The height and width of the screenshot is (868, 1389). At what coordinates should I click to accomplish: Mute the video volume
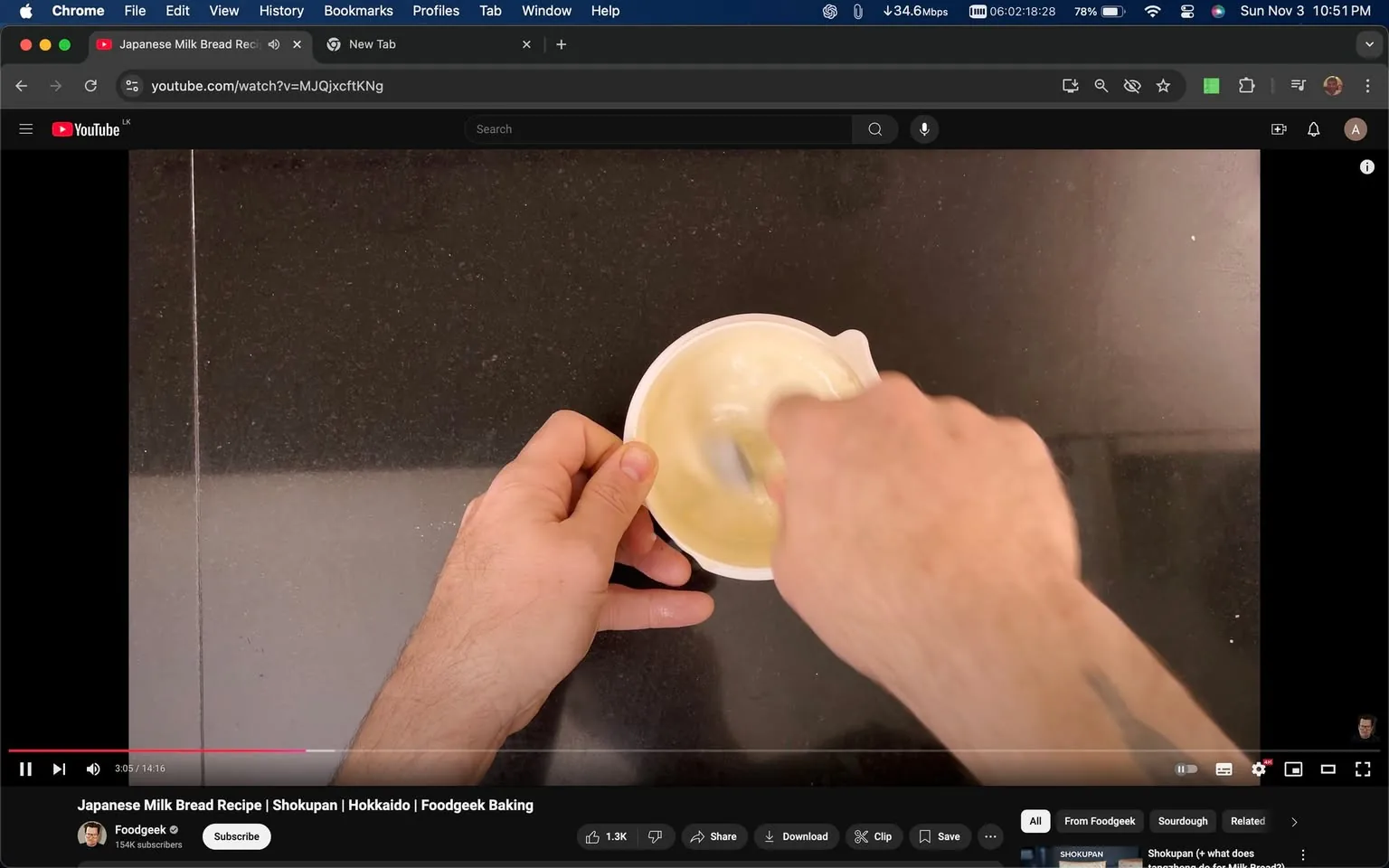coord(92,769)
